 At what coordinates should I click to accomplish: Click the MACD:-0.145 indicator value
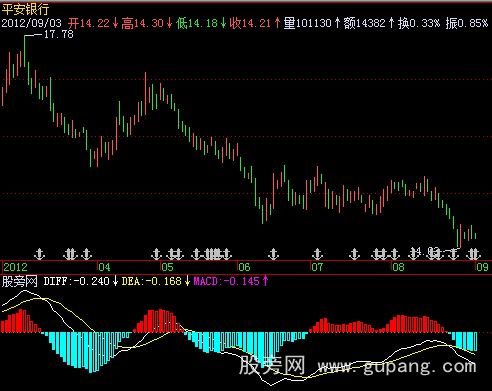pos(226,281)
